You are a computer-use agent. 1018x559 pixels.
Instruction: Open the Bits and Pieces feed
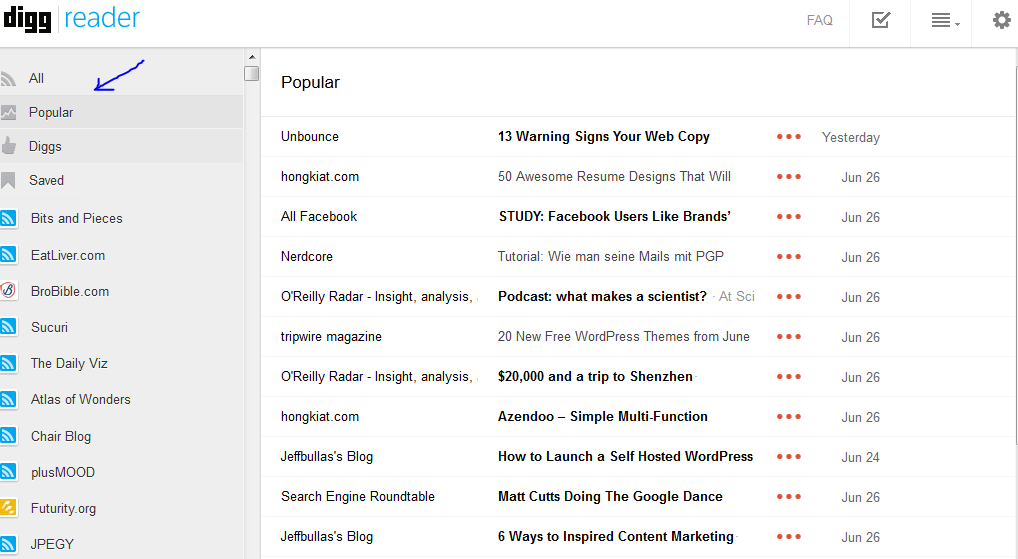[77, 218]
